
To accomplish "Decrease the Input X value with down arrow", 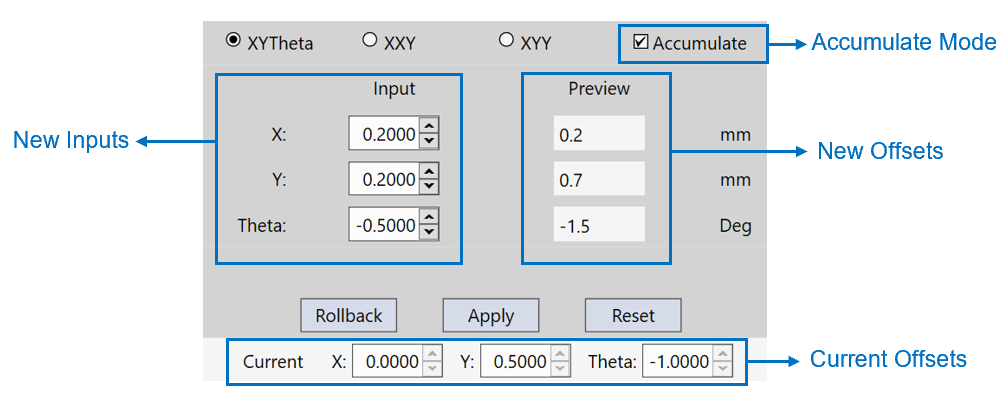I will pos(429,141).
